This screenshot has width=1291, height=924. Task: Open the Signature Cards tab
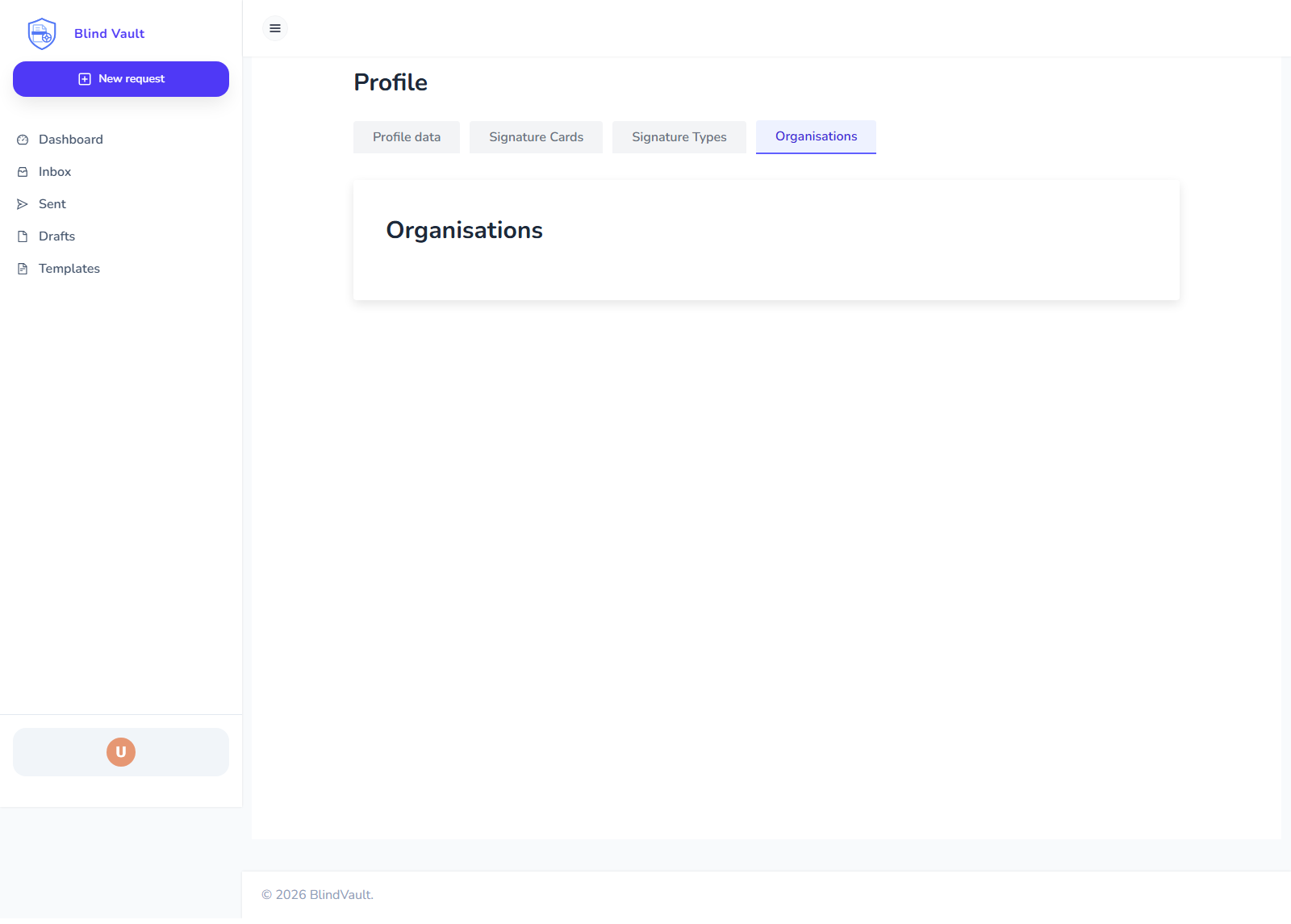(x=536, y=136)
